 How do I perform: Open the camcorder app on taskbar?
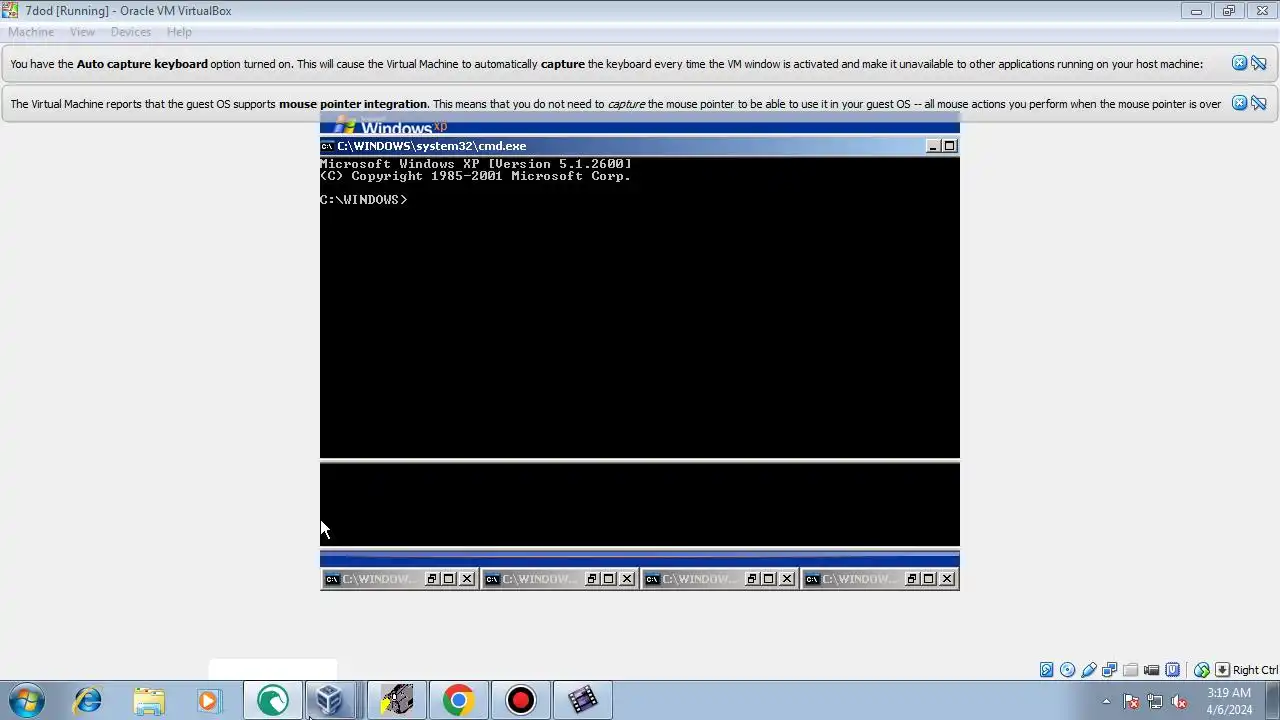(397, 700)
